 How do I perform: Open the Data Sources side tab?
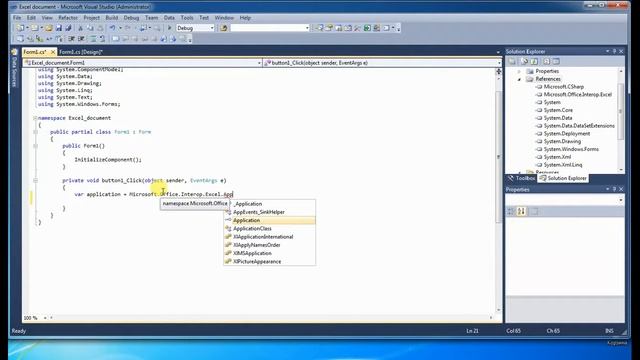[x=14, y=67]
